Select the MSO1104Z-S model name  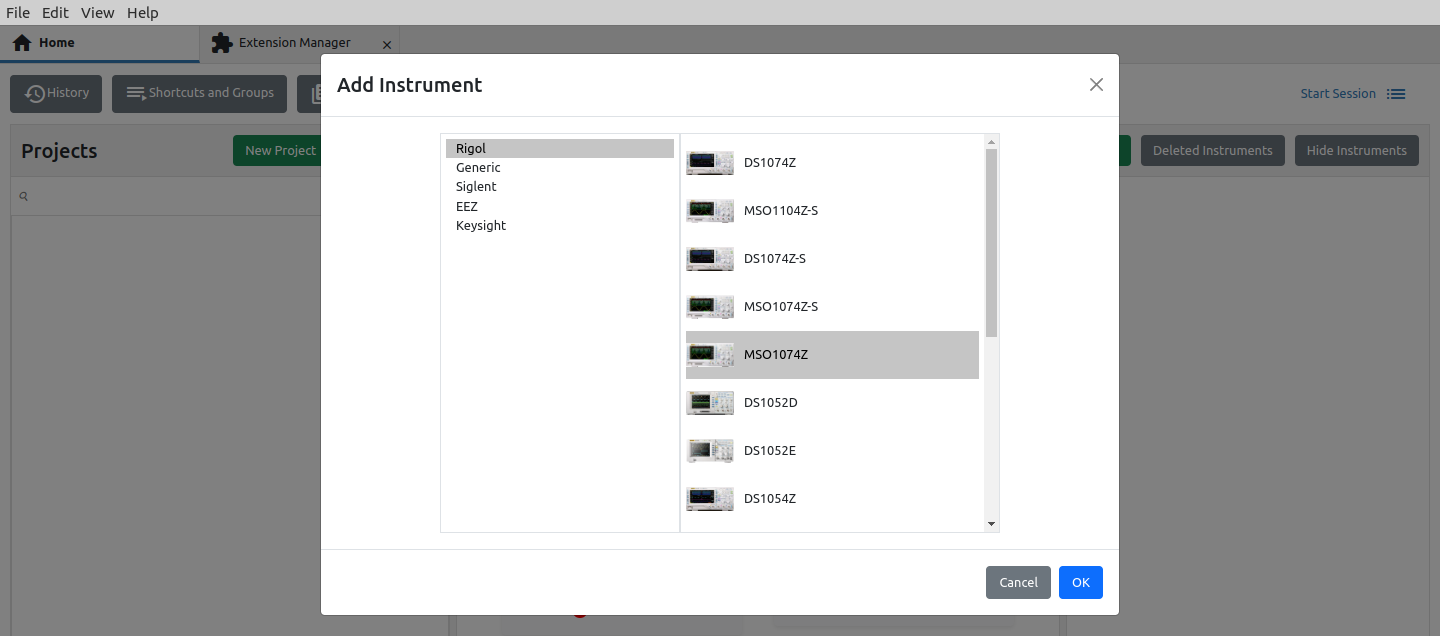[781, 211]
